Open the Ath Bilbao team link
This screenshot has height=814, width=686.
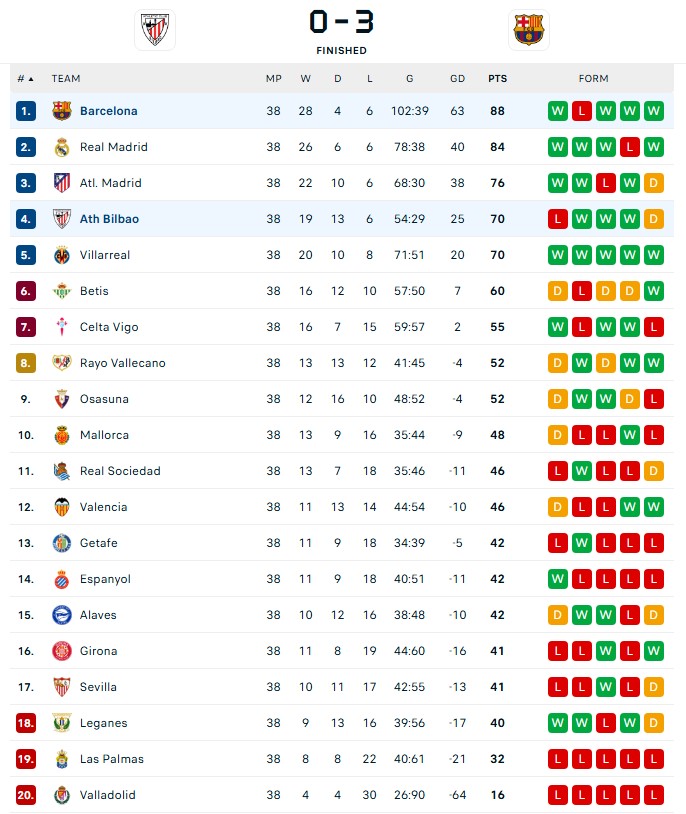(x=109, y=219)
